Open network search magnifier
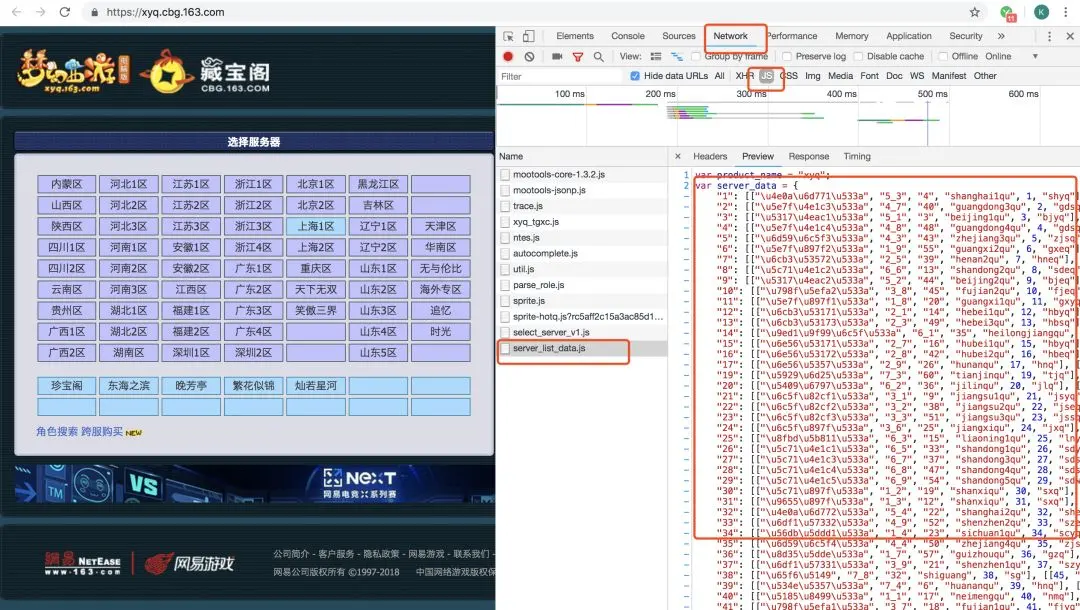 pyautogui.click(x=599, y=56)
